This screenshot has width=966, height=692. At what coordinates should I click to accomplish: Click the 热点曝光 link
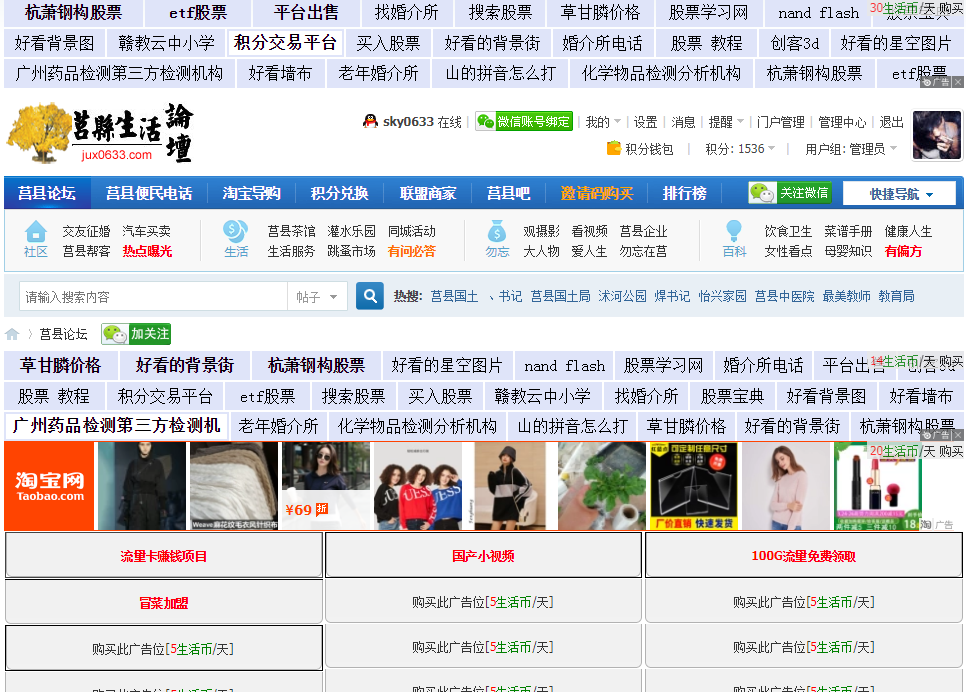147,251
